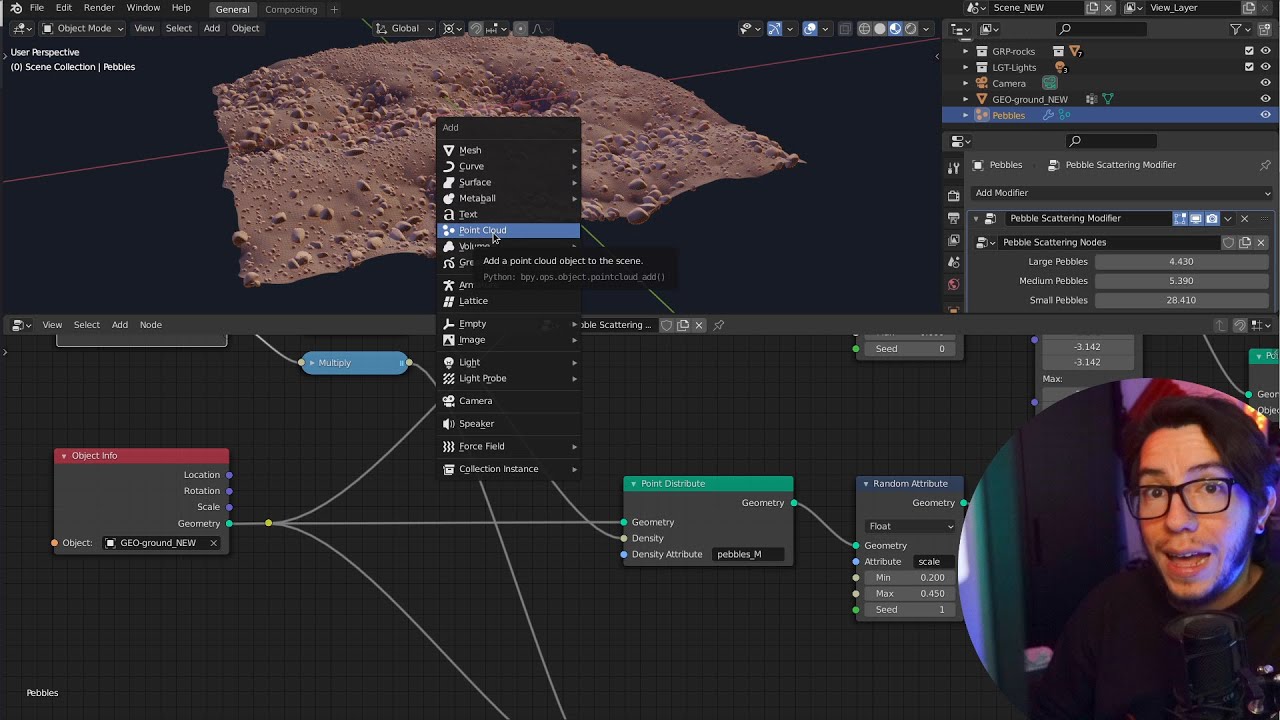This screenshot has height=720, width=1280.
Task: Toggle modifier edit mode display
Action: point(1180,218)
